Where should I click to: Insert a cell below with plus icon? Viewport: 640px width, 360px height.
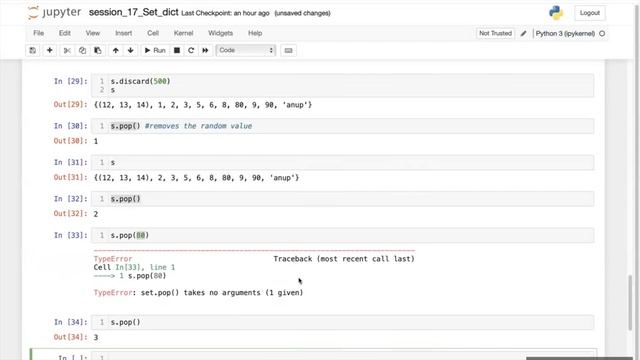(x=50, y=50)
